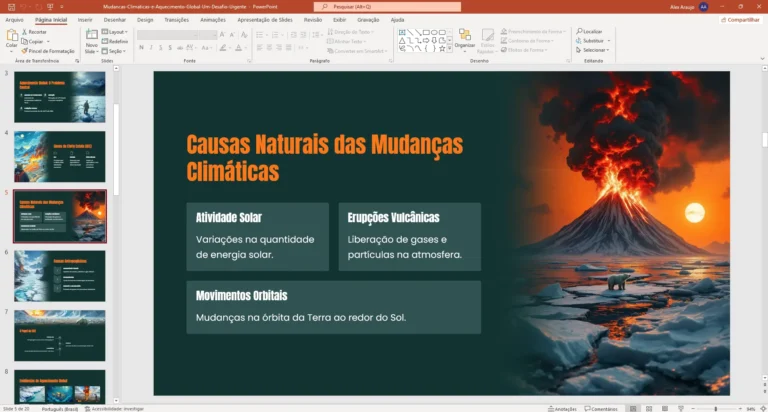
Task: Click the Alex Araujo account avatar
Action: pyautogui.click(x=704, y=7)
